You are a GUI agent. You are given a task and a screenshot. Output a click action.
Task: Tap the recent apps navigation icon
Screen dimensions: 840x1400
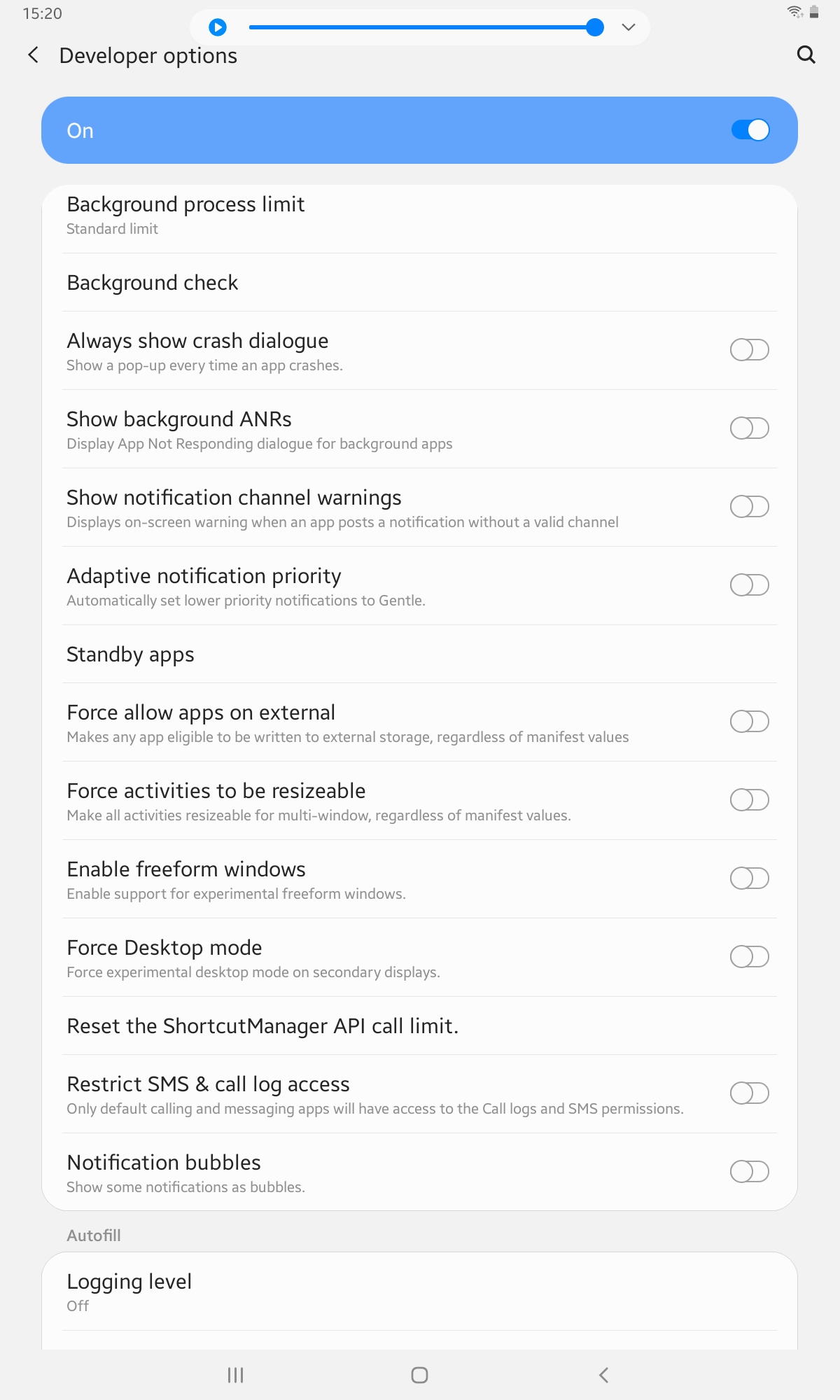point(235,1375)
